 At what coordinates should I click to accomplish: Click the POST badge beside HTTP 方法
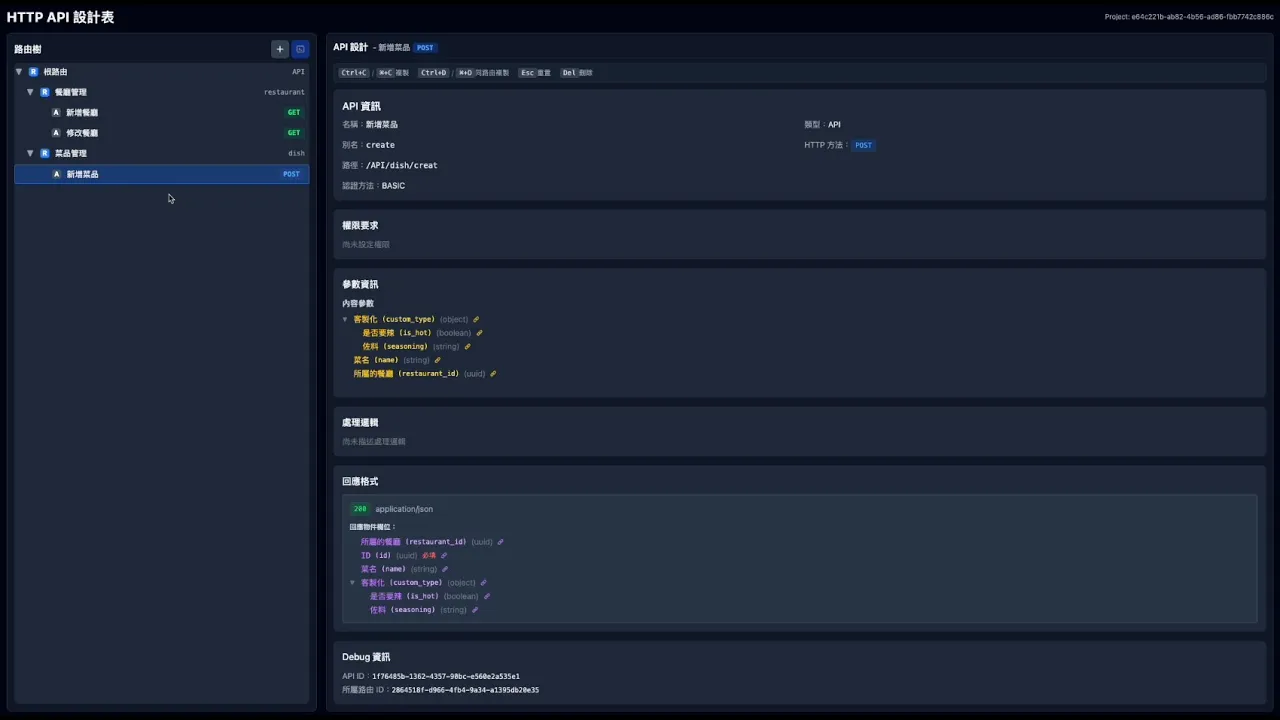pos(863,145)
